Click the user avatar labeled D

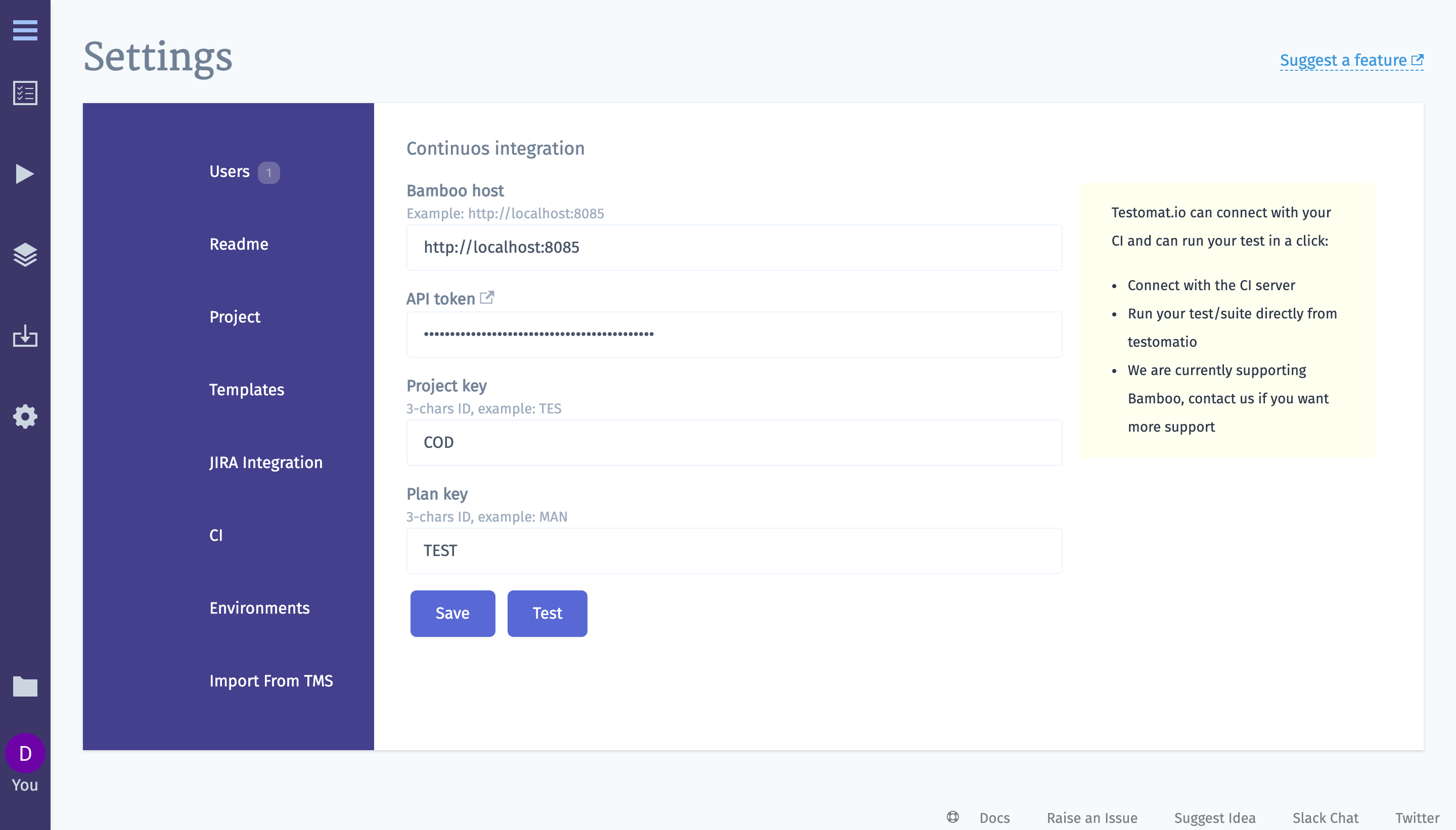point(25,754)
